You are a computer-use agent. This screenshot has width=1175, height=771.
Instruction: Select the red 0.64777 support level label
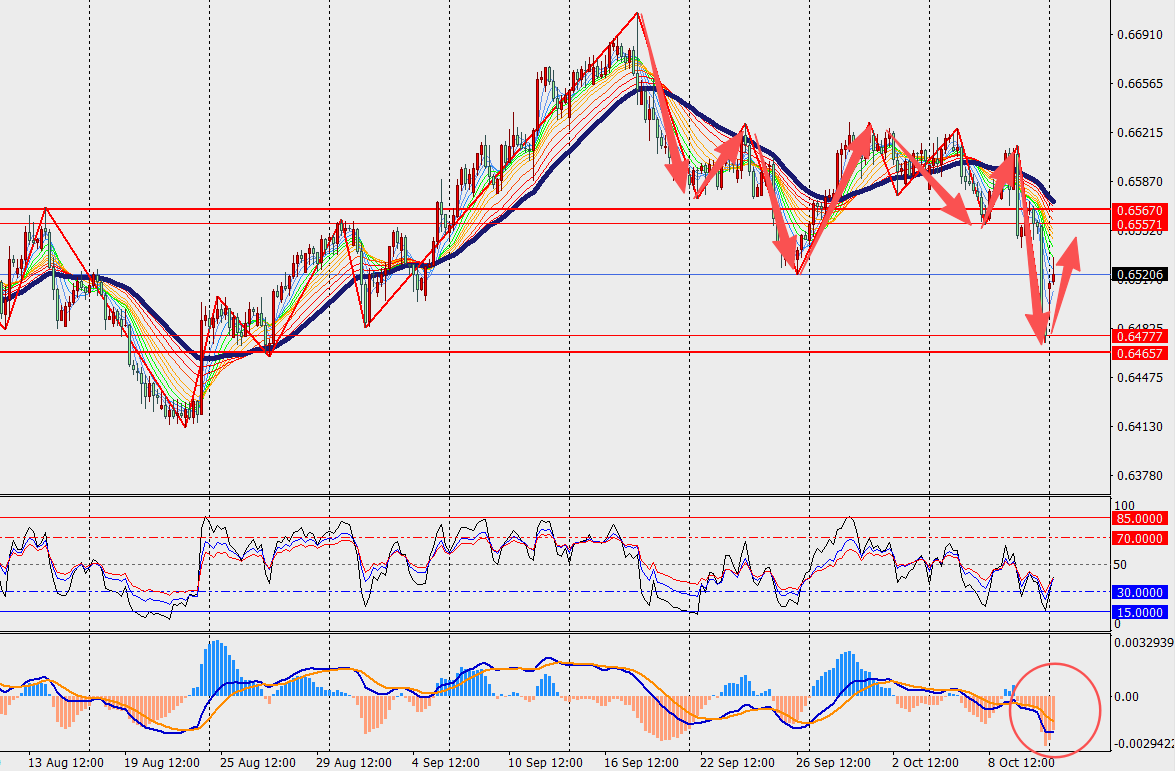coord(1139,337)
